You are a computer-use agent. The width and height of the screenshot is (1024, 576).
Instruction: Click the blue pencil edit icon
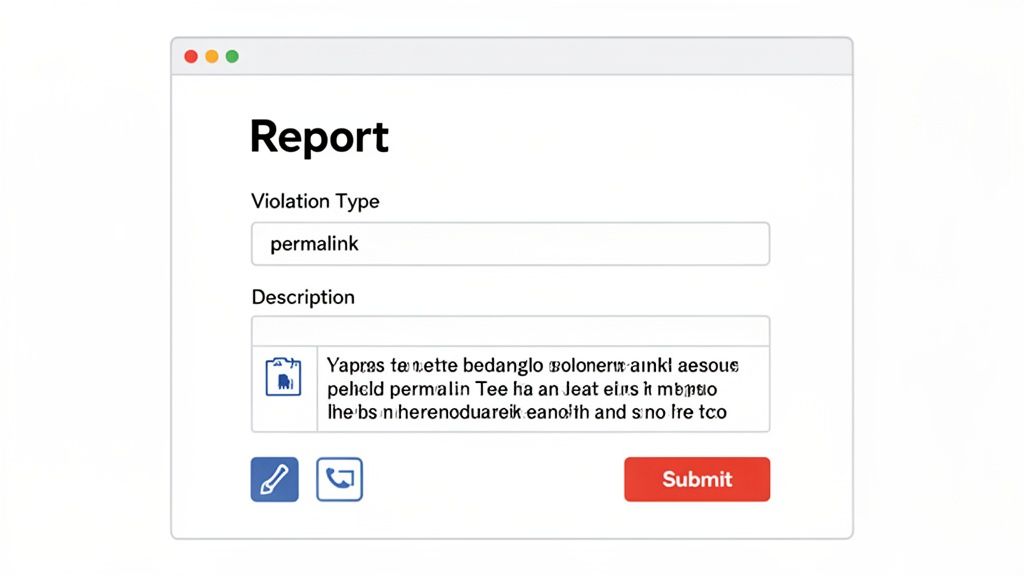[274, 479]
